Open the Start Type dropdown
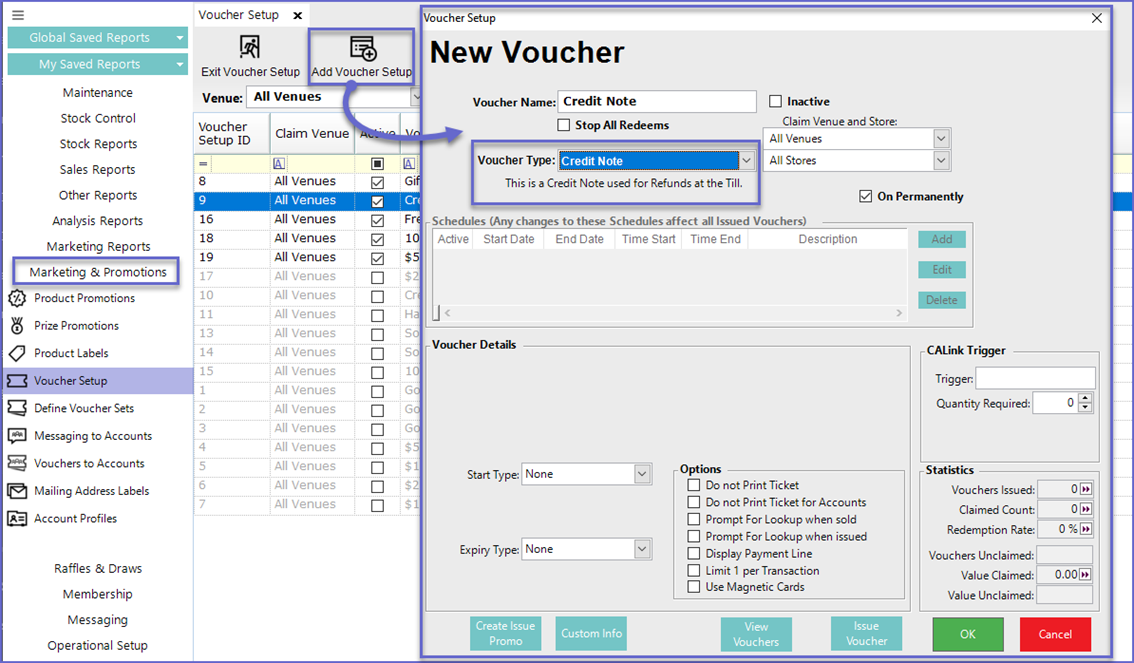Image resolution: width=1134 pixels, height=663 pixels. pos(642,474)
